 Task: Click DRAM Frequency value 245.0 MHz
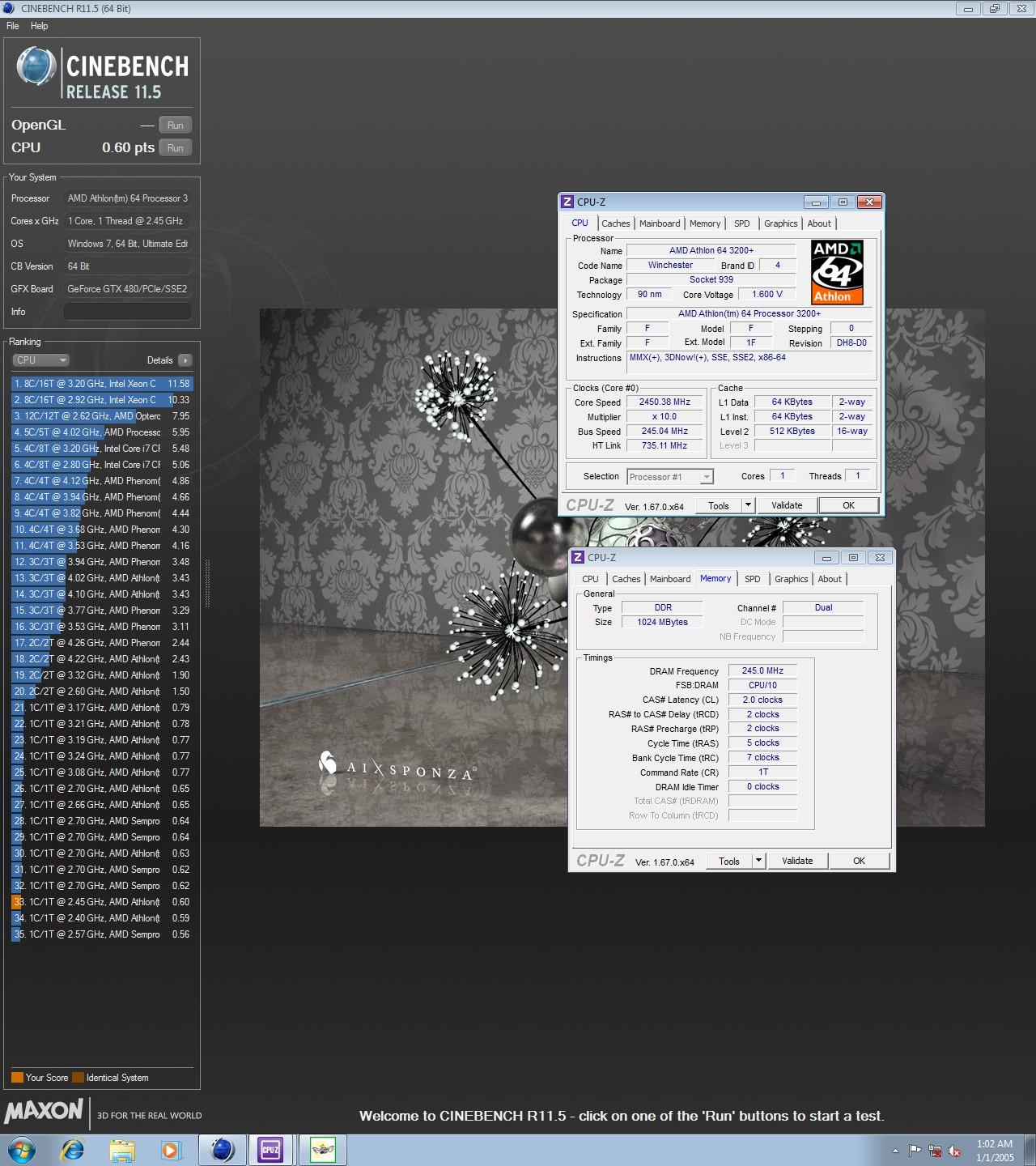[x=762, y=670]
